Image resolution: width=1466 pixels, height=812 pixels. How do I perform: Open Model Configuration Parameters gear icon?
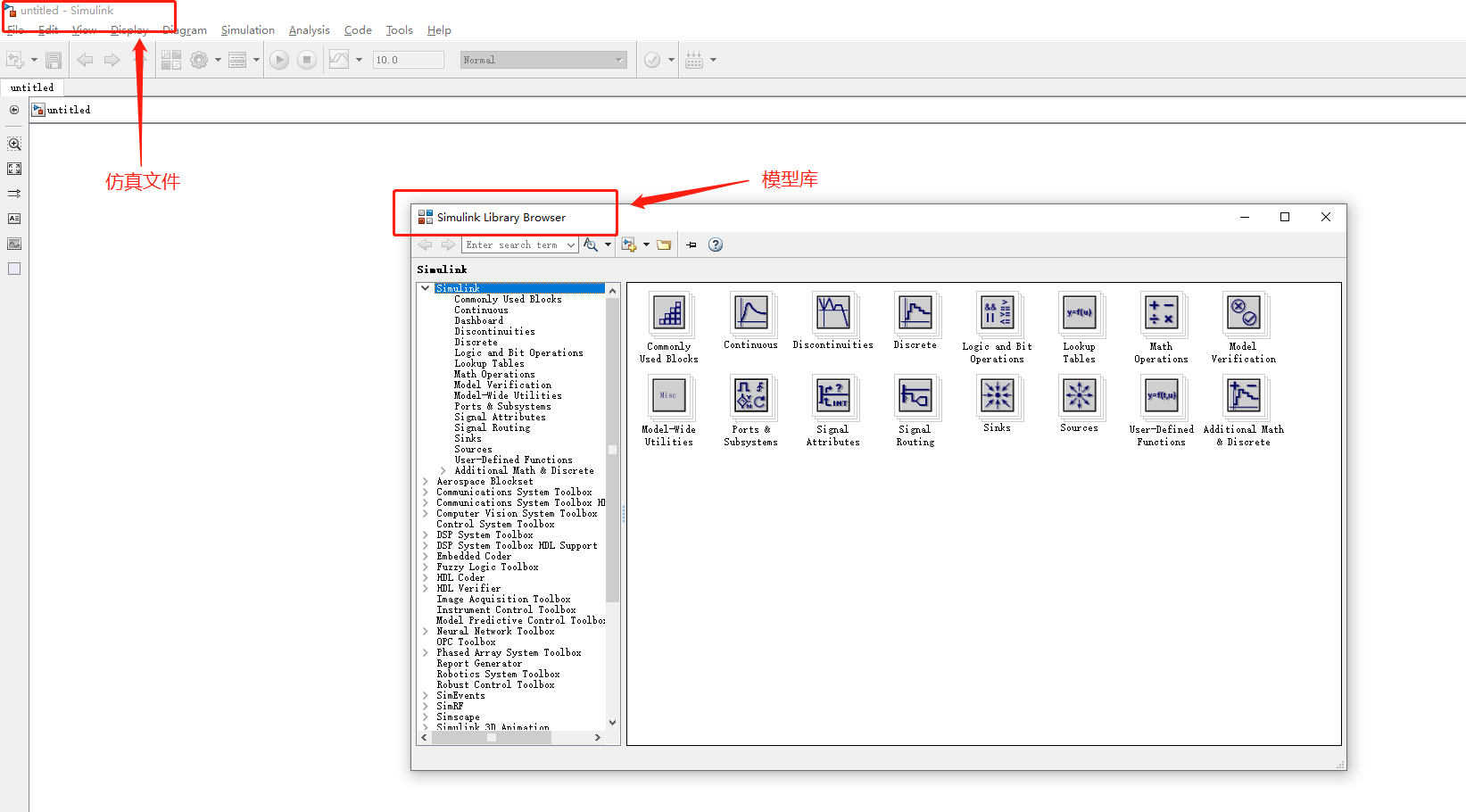click(x=199, y=60)
